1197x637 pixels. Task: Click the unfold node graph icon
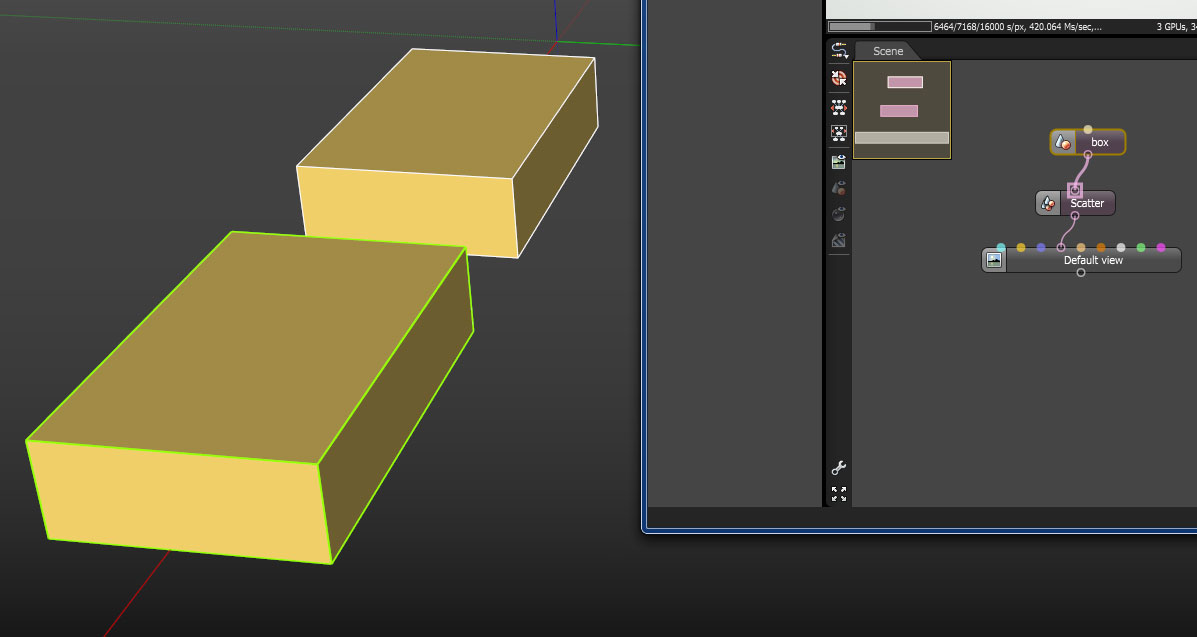(839, 106)
